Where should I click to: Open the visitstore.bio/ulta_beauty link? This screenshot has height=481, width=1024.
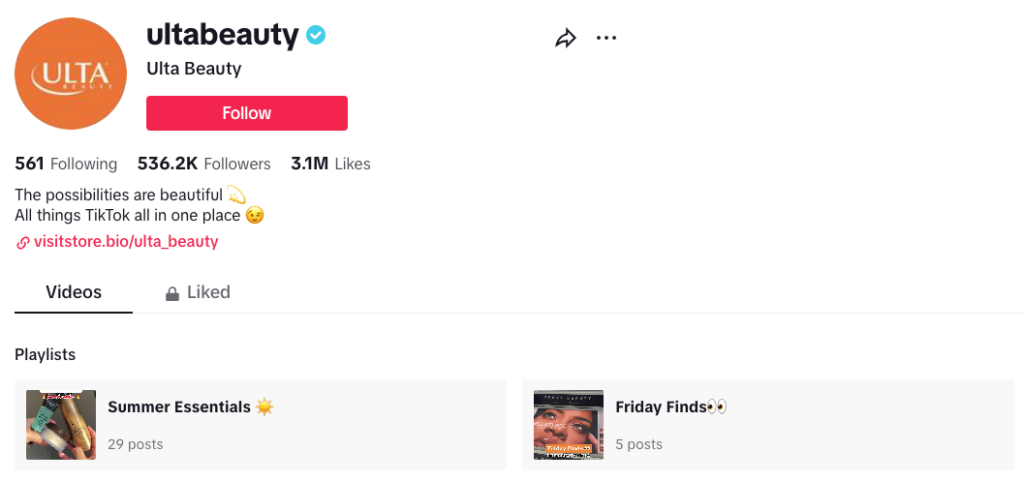(125, 241)
